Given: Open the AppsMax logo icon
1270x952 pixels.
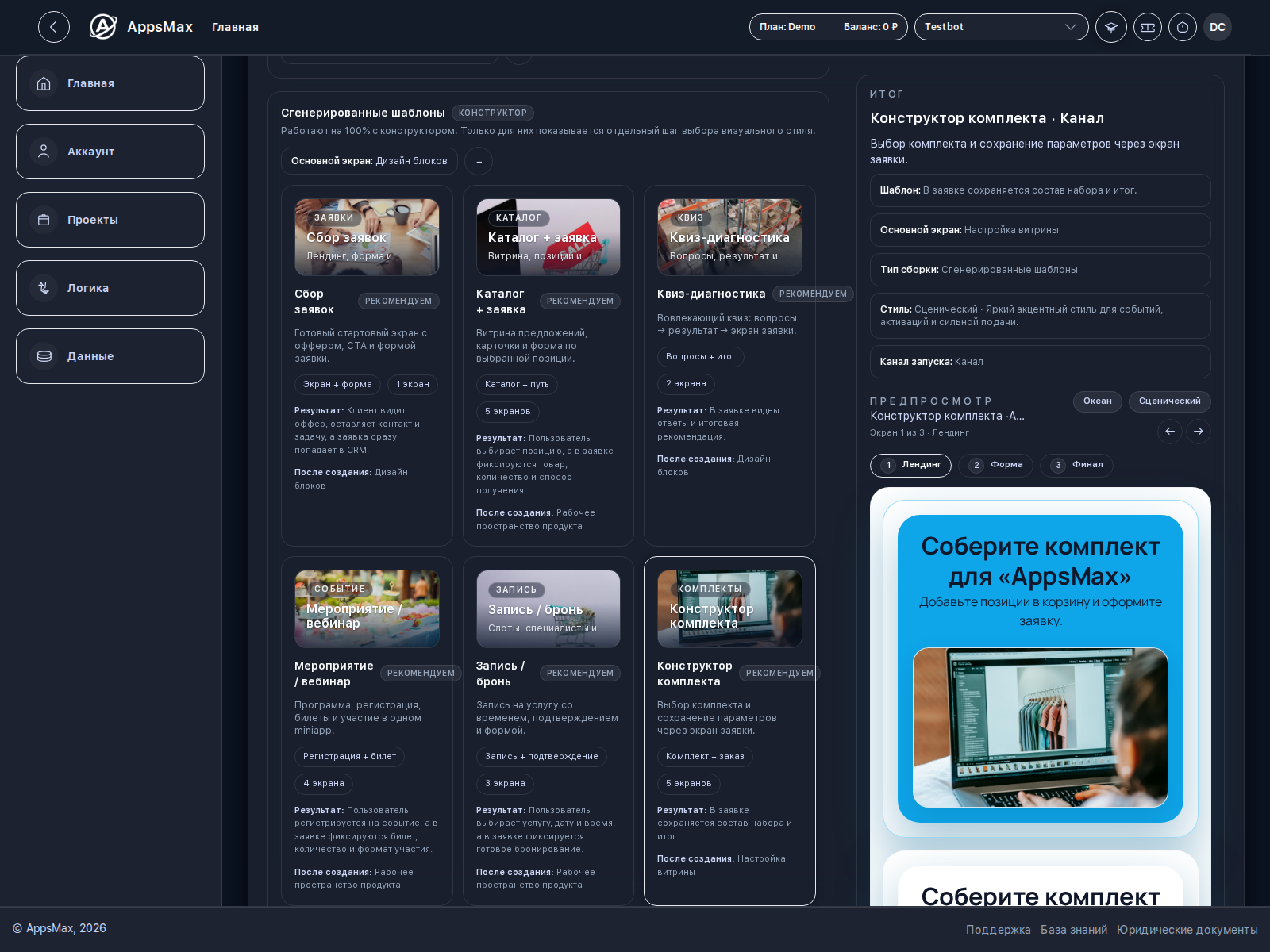Looking at the screenshot, I should coord(103,27).
